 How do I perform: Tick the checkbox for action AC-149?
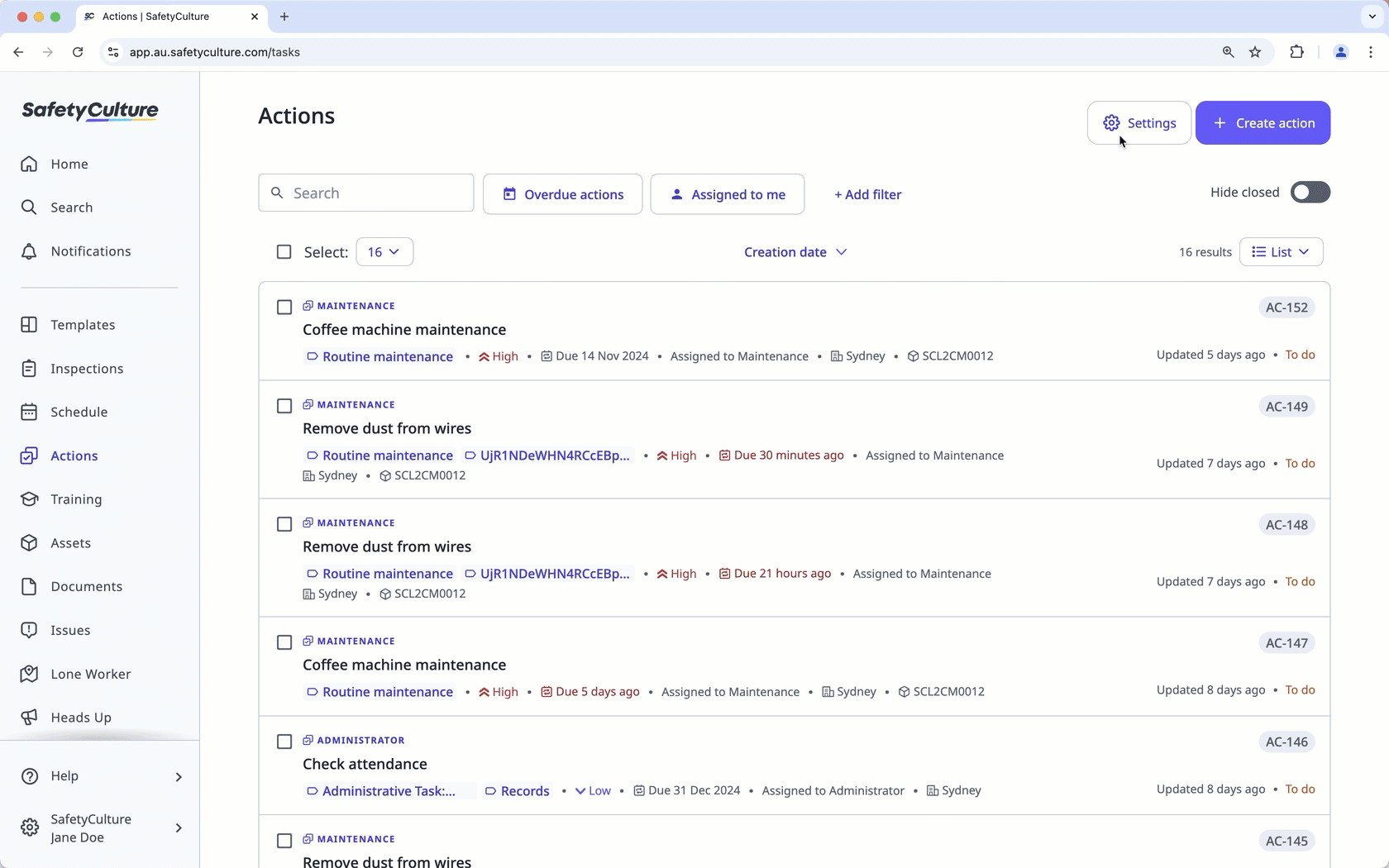(x=284, y=406)
